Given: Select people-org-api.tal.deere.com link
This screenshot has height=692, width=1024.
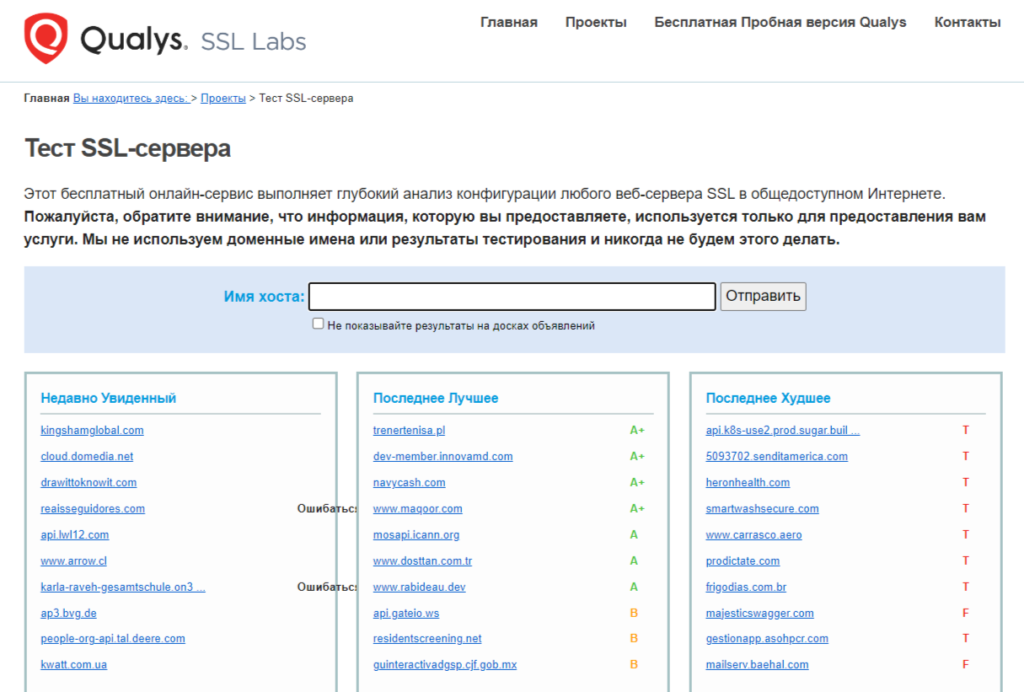Looking at the screenshot, I should [x=112, y=638].
